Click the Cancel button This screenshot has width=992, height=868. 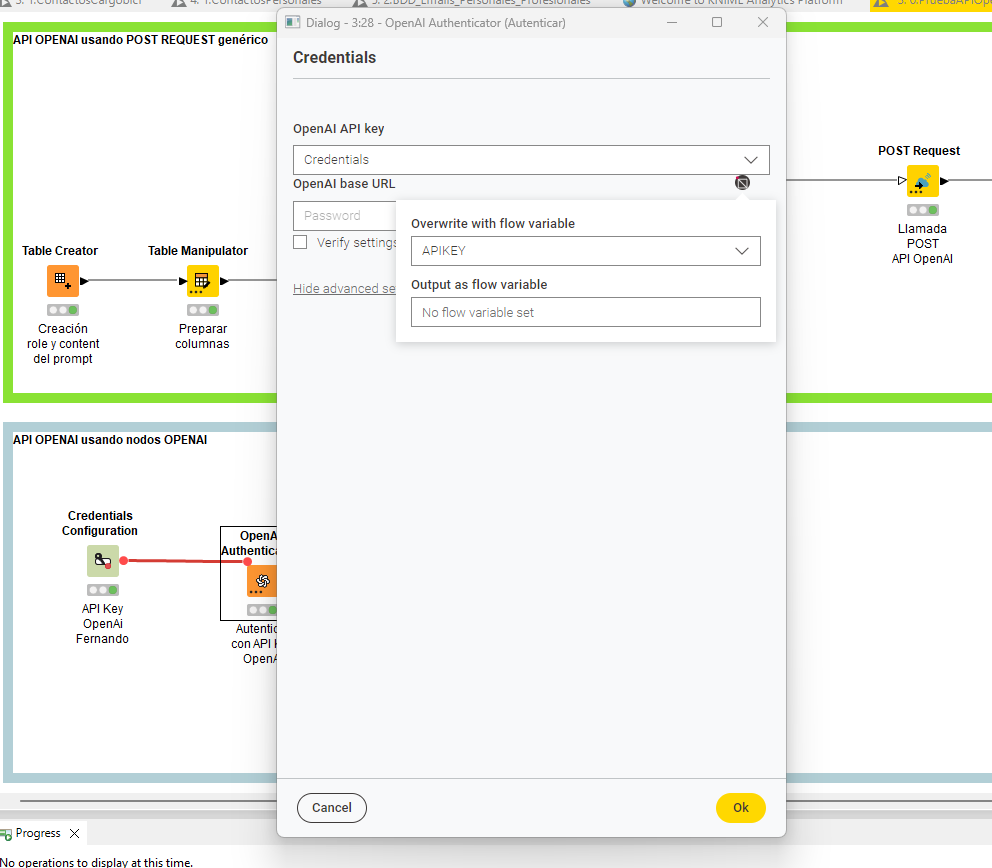[332, 808]
